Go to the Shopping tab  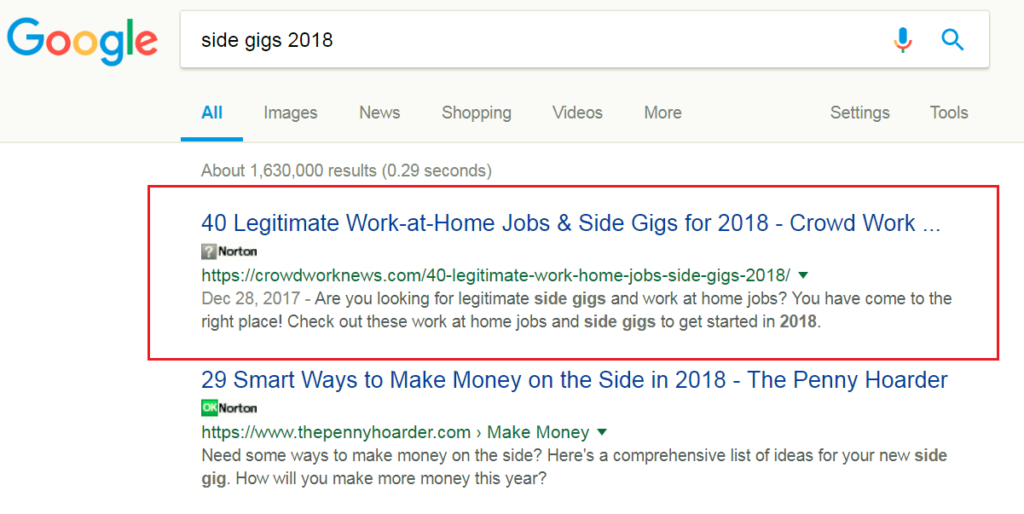[476, 113]
